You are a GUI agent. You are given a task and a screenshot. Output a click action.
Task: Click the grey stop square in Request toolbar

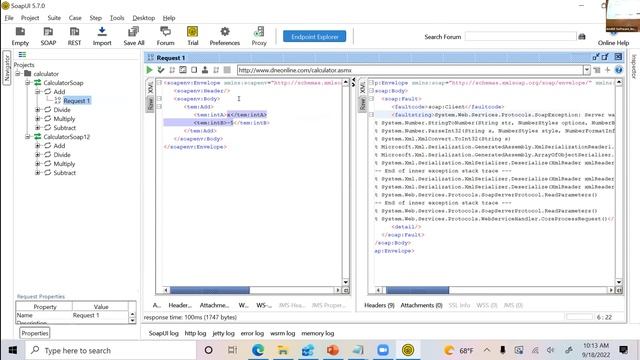coord(227,70)
